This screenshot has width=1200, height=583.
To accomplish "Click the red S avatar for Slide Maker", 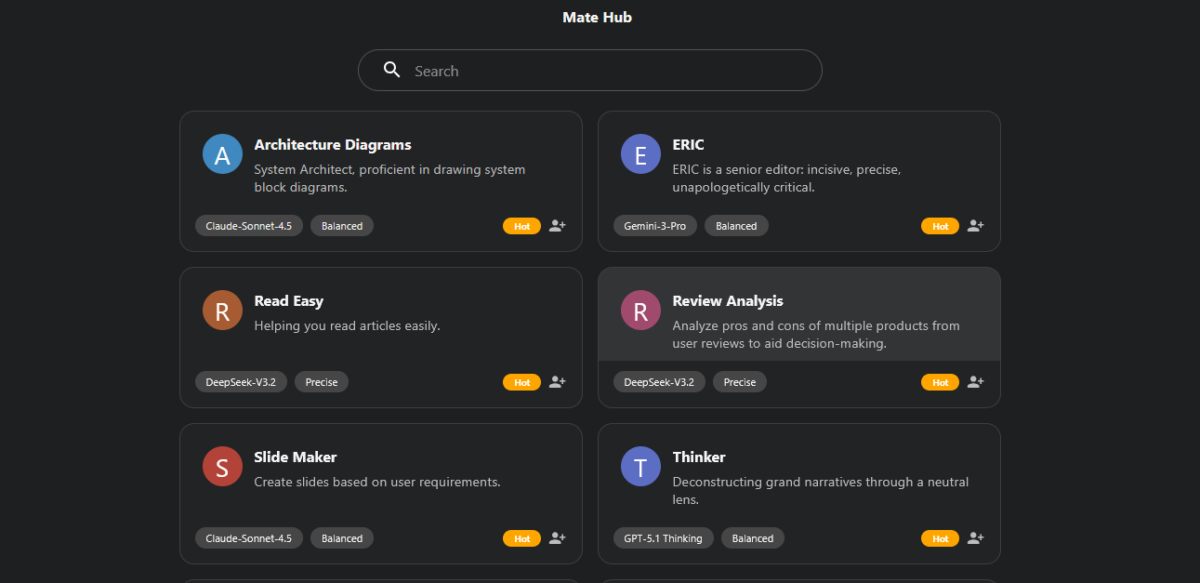I will (x=222, y=466).
